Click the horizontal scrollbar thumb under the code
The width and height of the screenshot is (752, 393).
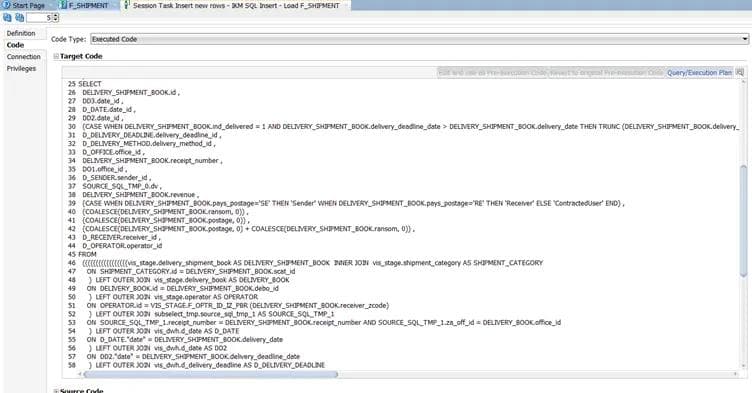click(x=211, y=374)
